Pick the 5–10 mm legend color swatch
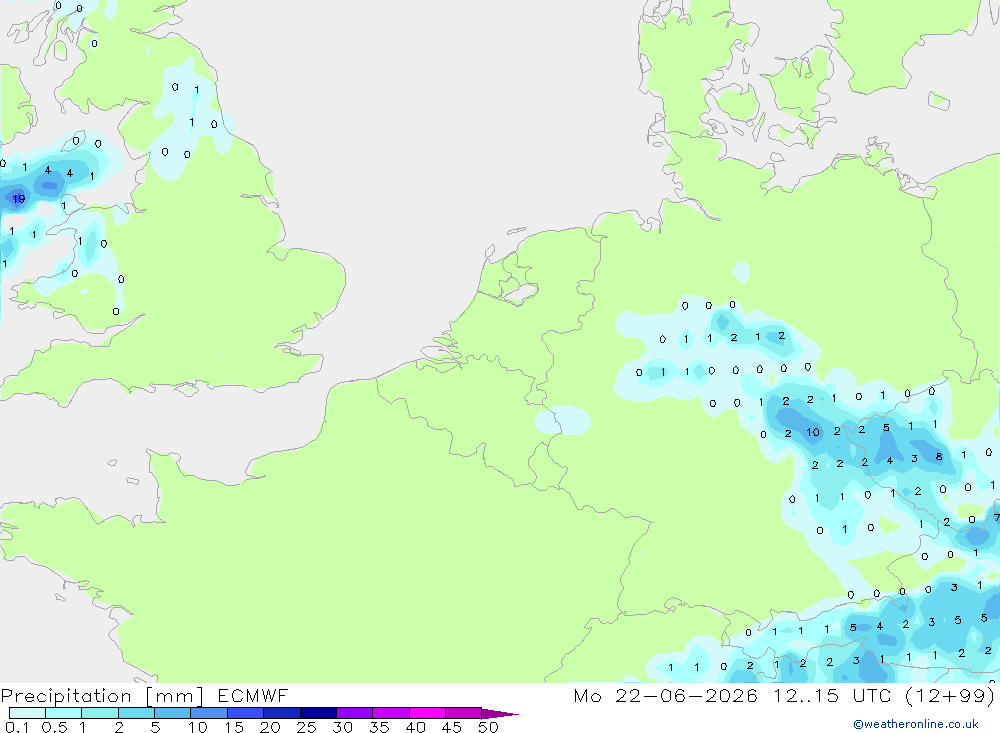This screenshot has width=1000, height=733. pos(173,713)
